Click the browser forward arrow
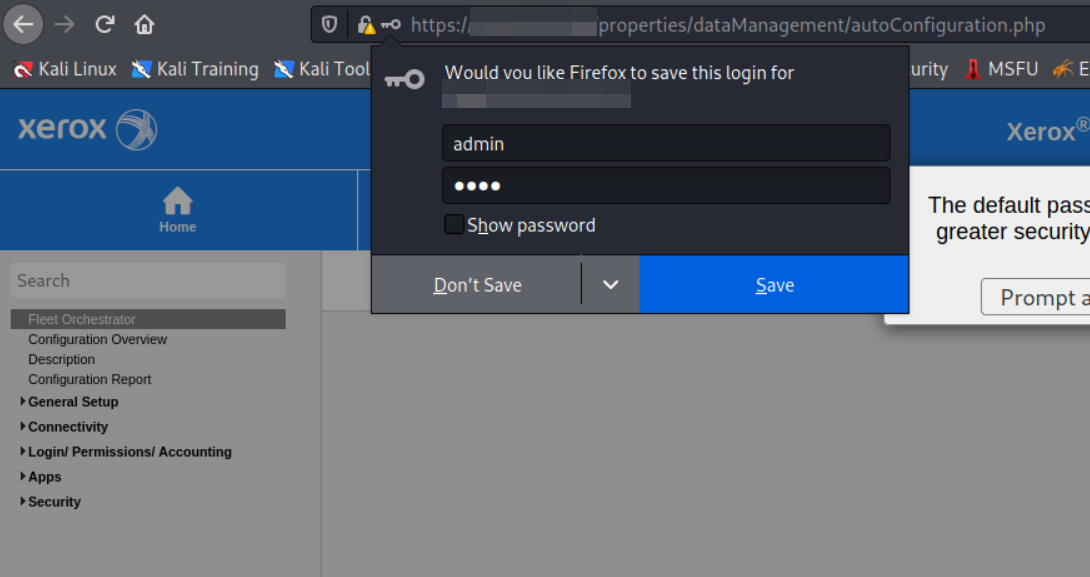The width and height of the screenshot is (1090, 577). point(65,25)
